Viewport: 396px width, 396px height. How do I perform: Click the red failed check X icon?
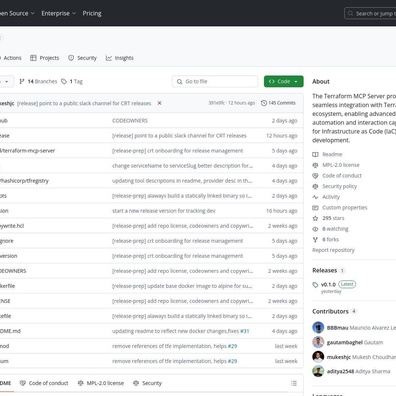[x=159, y=103]
